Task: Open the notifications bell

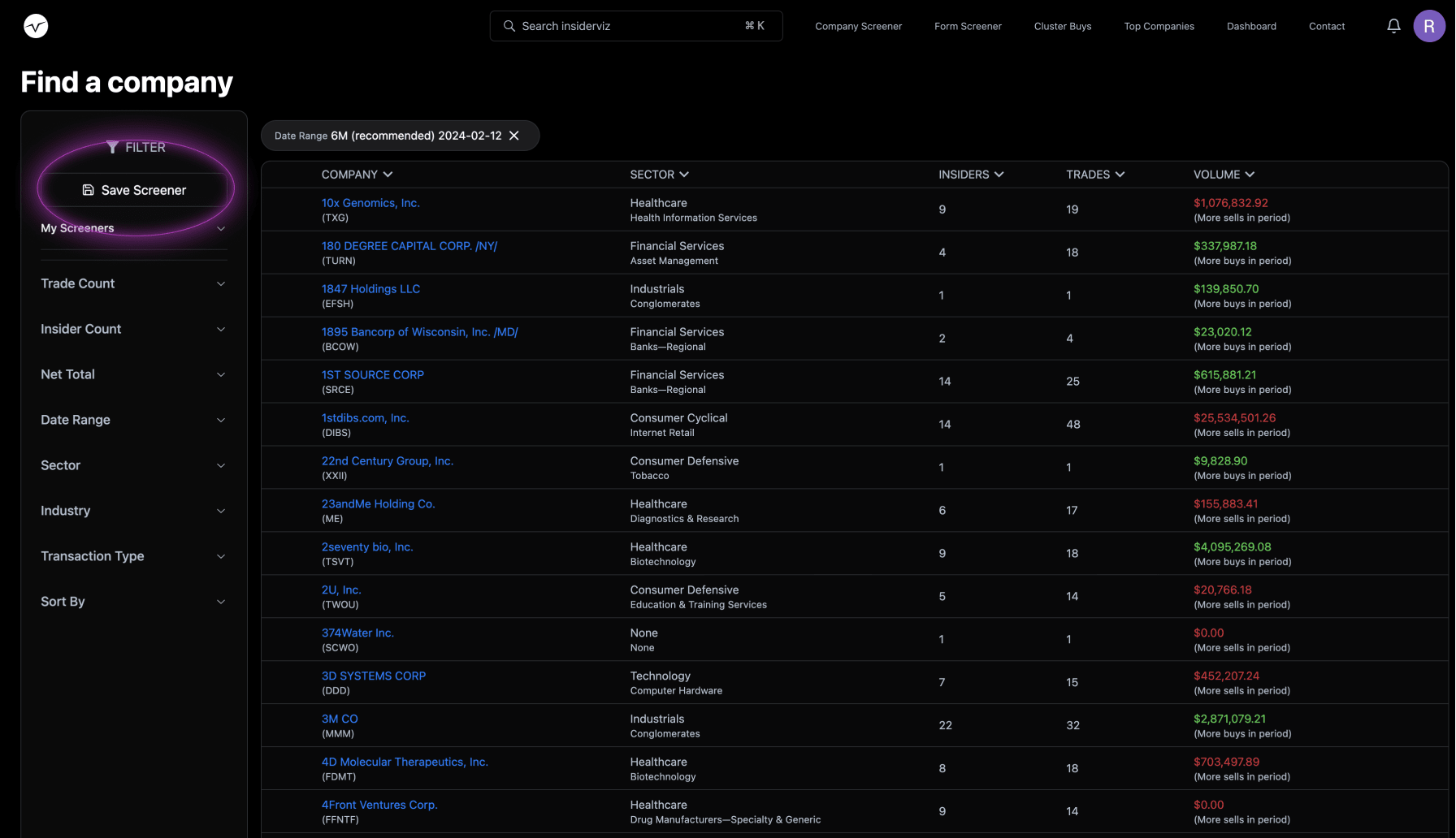Action: click(x=1393, y=26)
